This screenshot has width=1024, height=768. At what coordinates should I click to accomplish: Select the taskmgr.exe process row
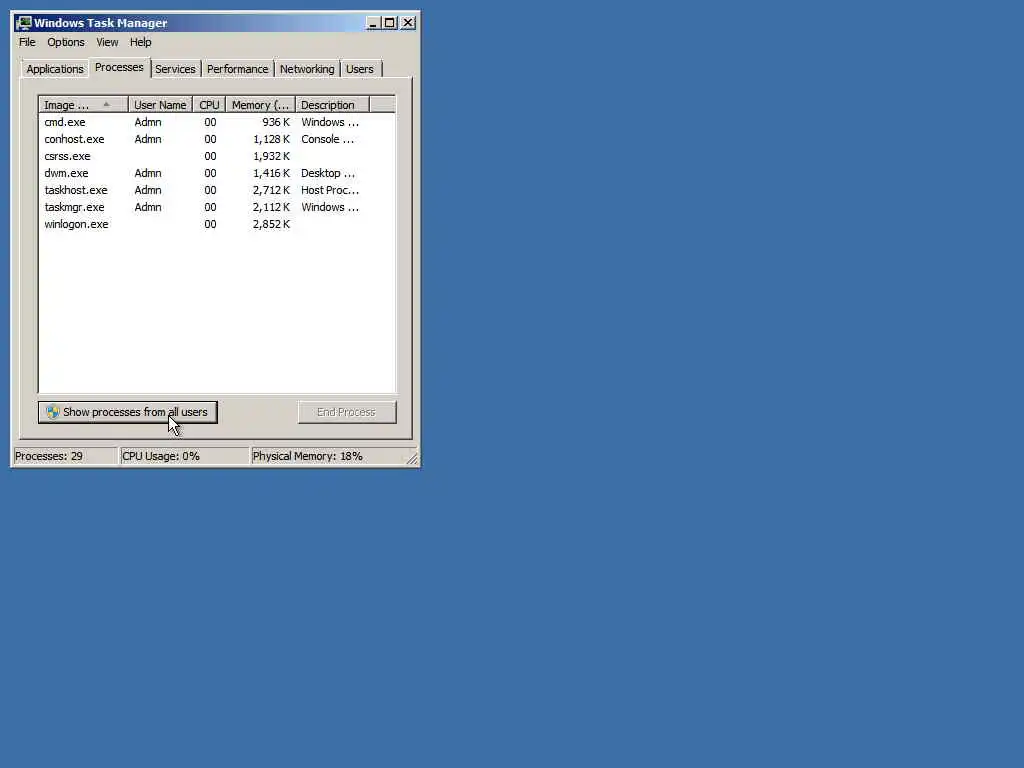tap(217, 207)
